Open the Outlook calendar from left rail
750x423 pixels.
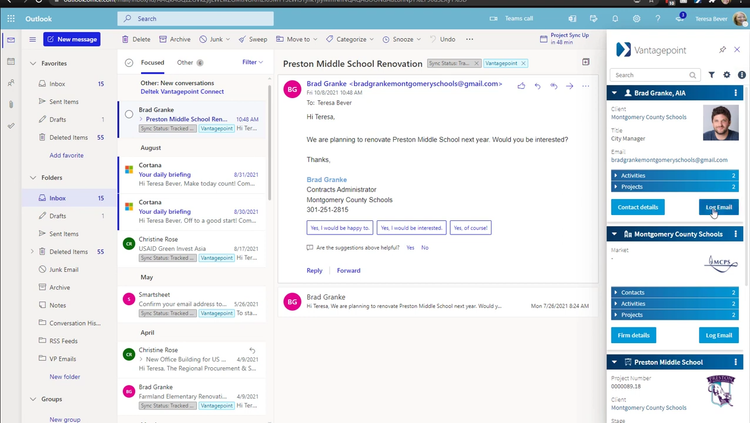(11, 62)
